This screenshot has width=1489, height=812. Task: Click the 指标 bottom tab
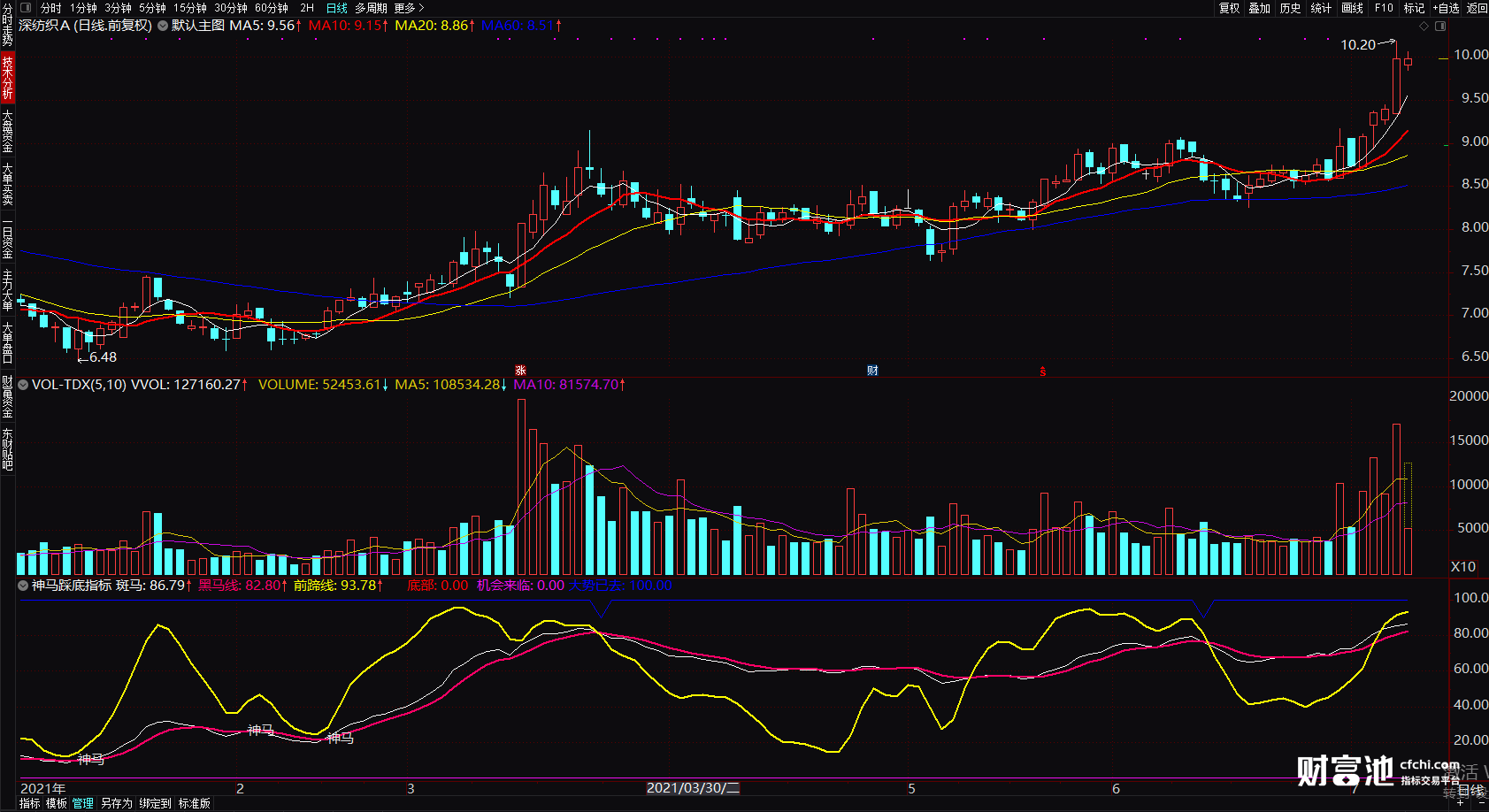[29, 803]
